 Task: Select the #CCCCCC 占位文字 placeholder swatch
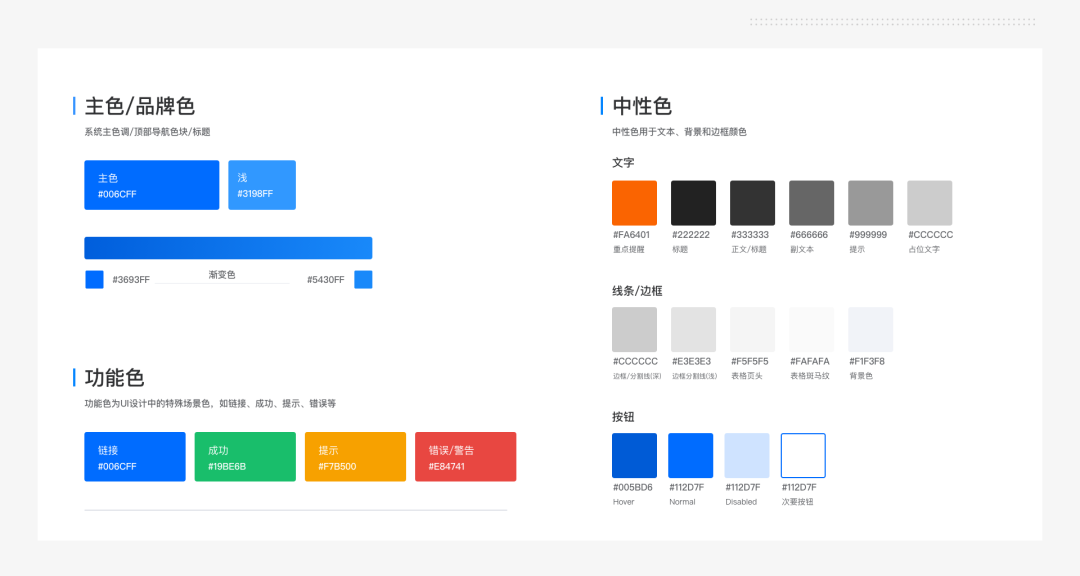point(928,202)
